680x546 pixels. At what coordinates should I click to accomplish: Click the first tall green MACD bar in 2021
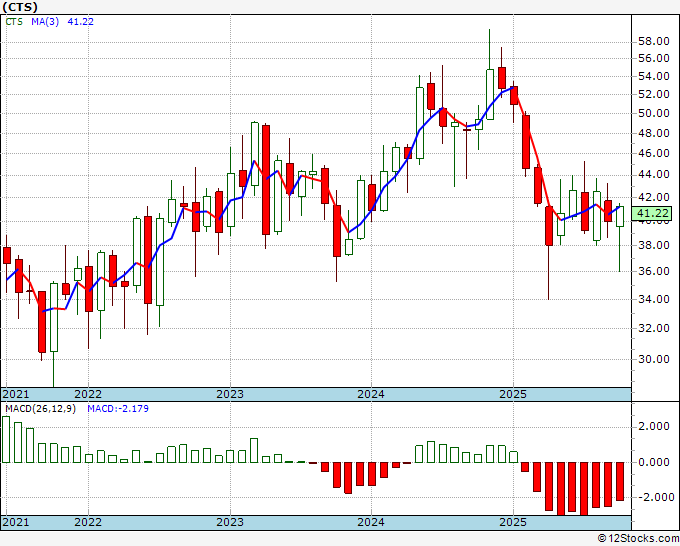6,439
